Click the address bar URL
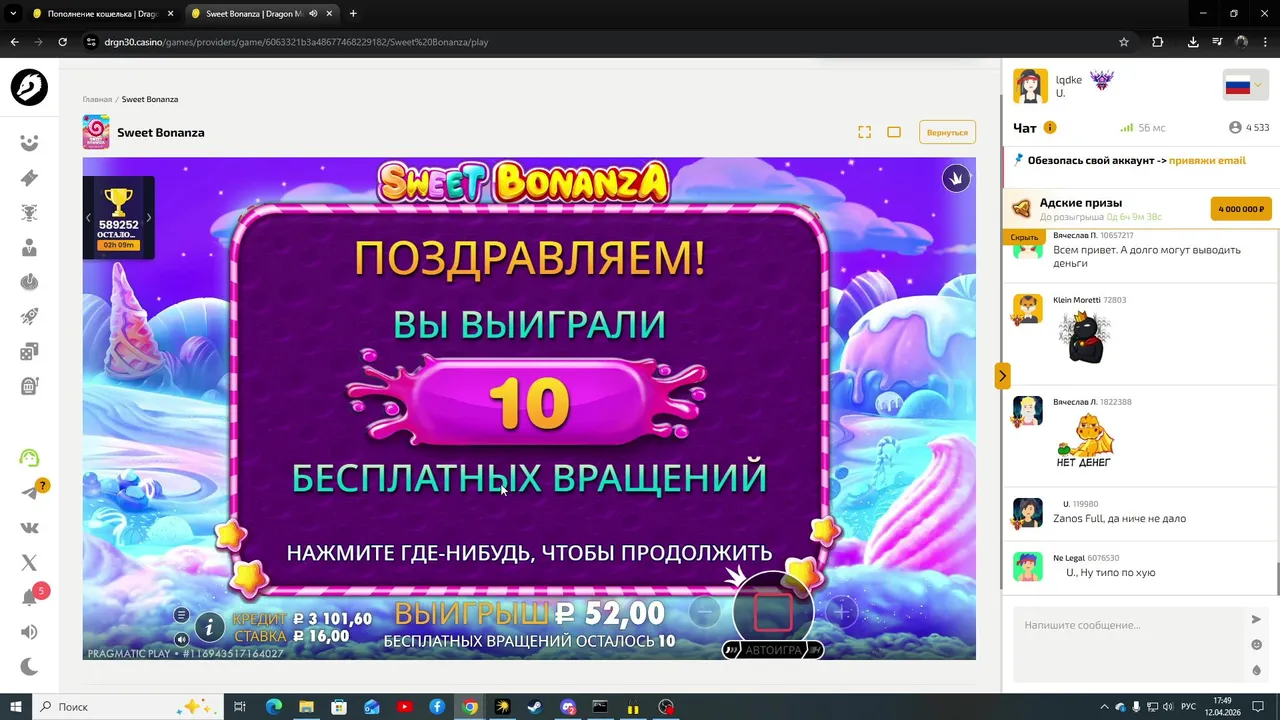Screen dimensions: 1280x720 coord(296,42)
